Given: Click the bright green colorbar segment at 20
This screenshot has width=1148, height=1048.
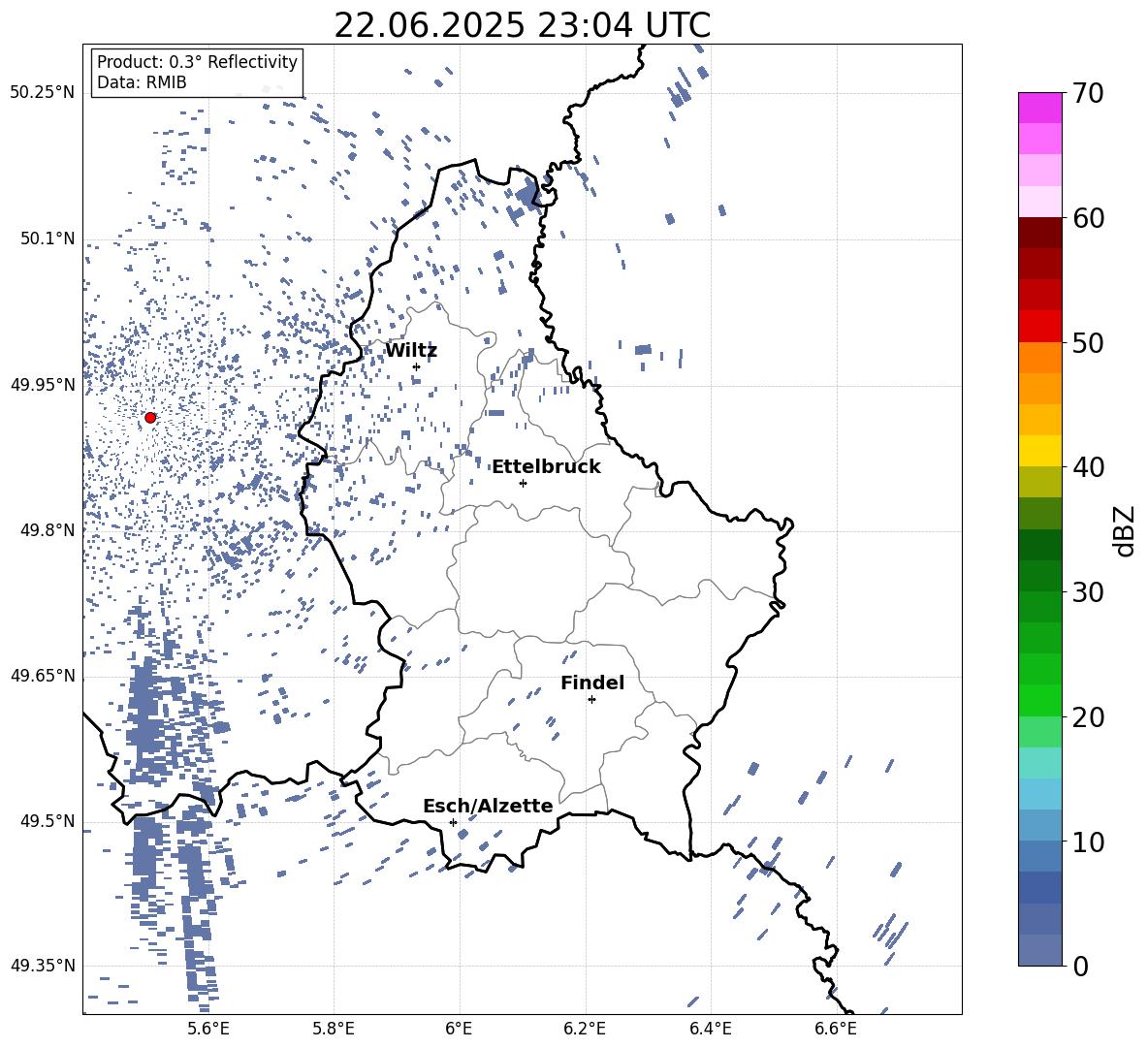Looking at the screenshot, I should [1039, 700].
